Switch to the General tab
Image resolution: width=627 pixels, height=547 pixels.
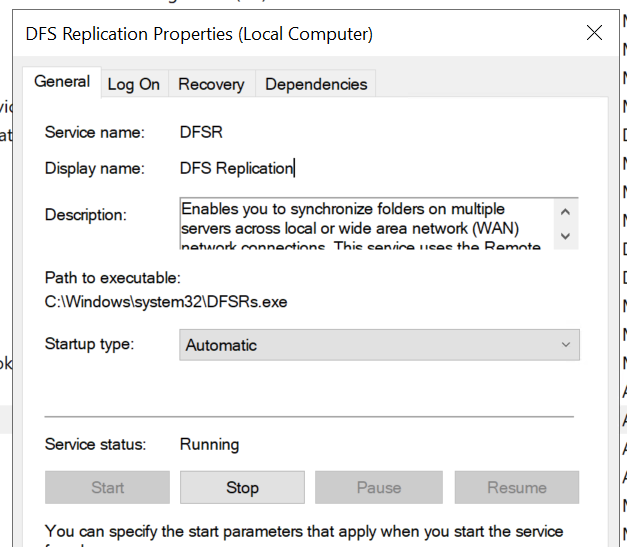click(x=62, y=82)
